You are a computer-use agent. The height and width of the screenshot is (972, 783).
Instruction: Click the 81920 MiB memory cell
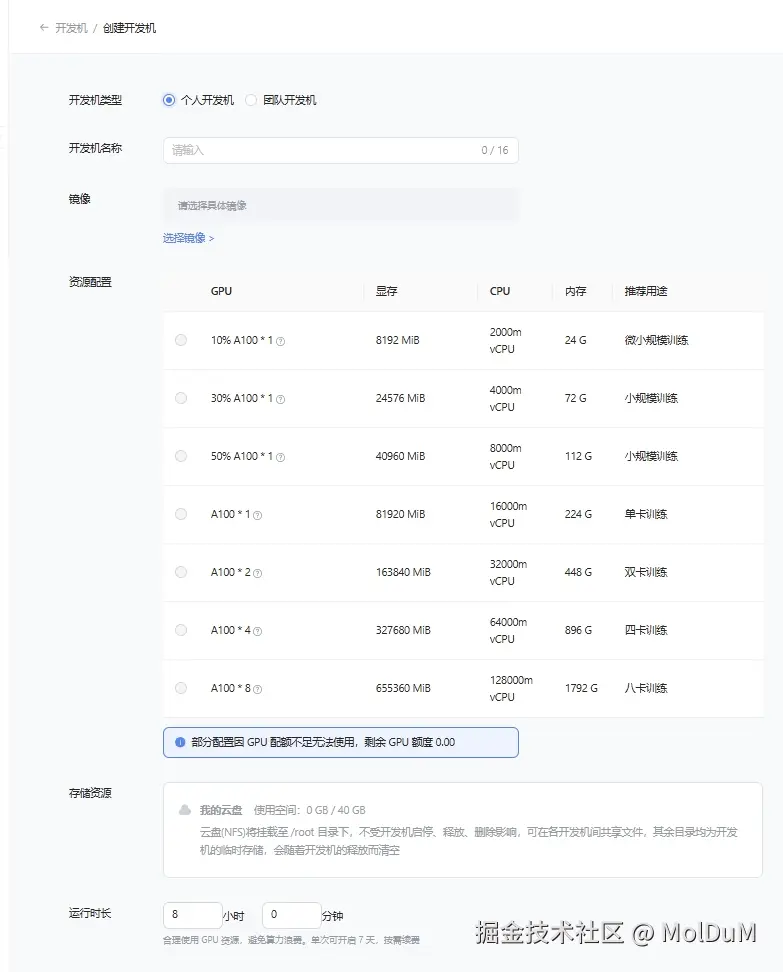click(x=400, y=514)
